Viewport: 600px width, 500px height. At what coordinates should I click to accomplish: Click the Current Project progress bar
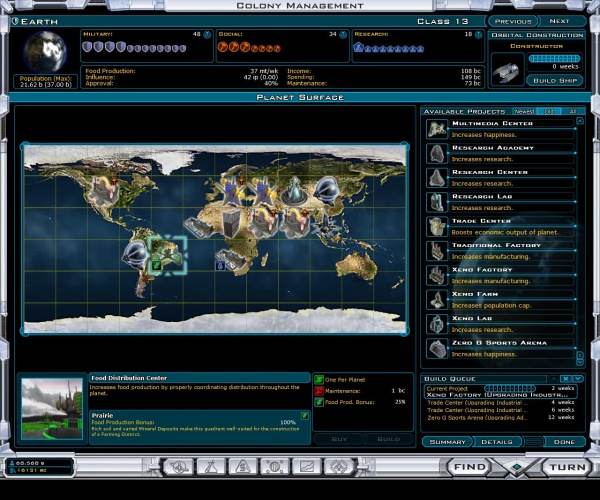[510, 388]
